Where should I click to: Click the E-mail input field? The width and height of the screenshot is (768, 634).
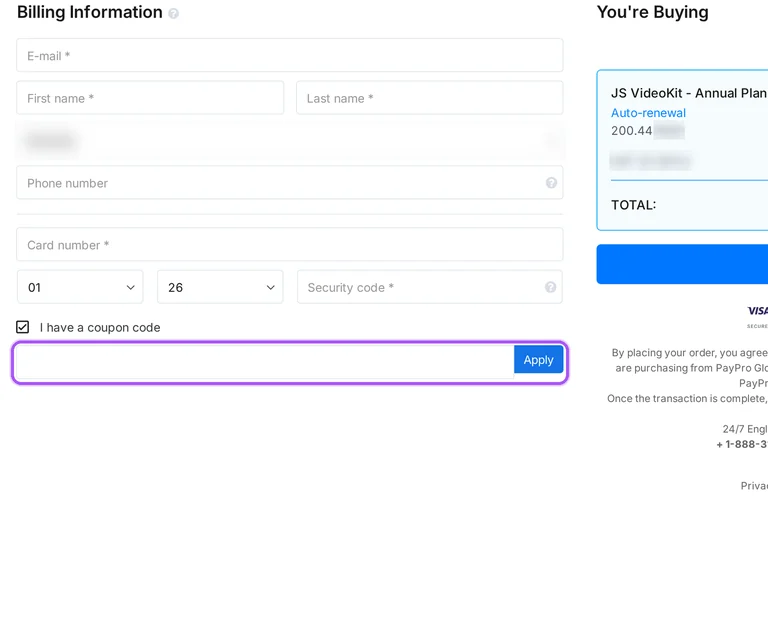coord(289,55)
